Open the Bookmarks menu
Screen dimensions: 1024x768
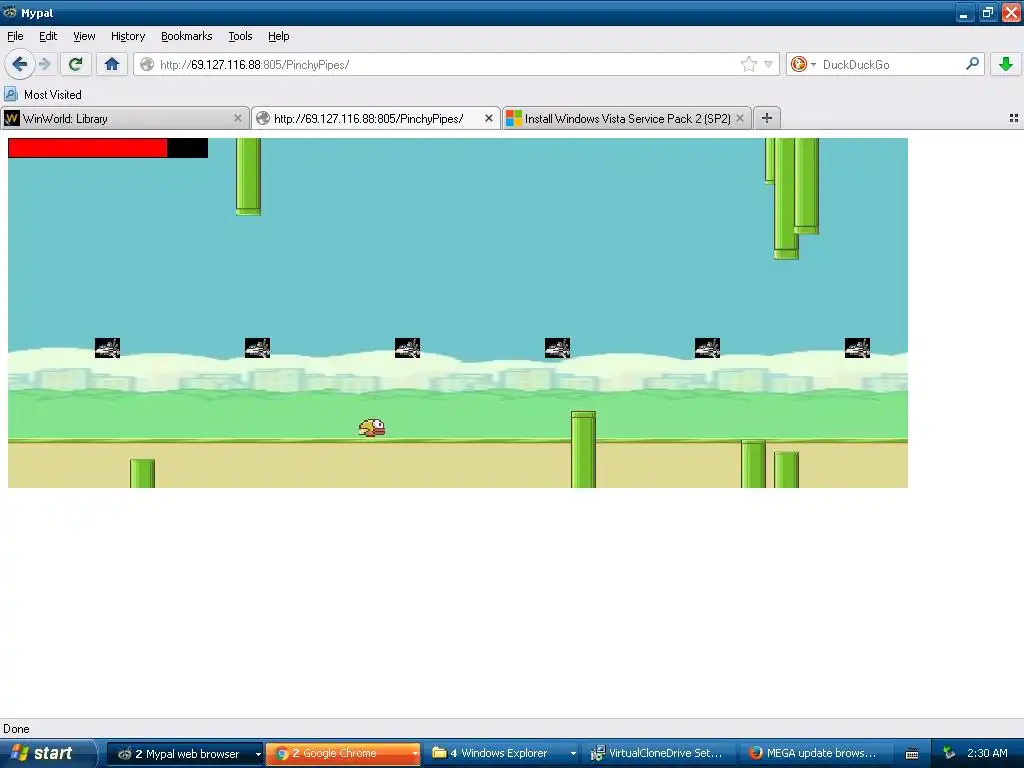click(186, 36)
